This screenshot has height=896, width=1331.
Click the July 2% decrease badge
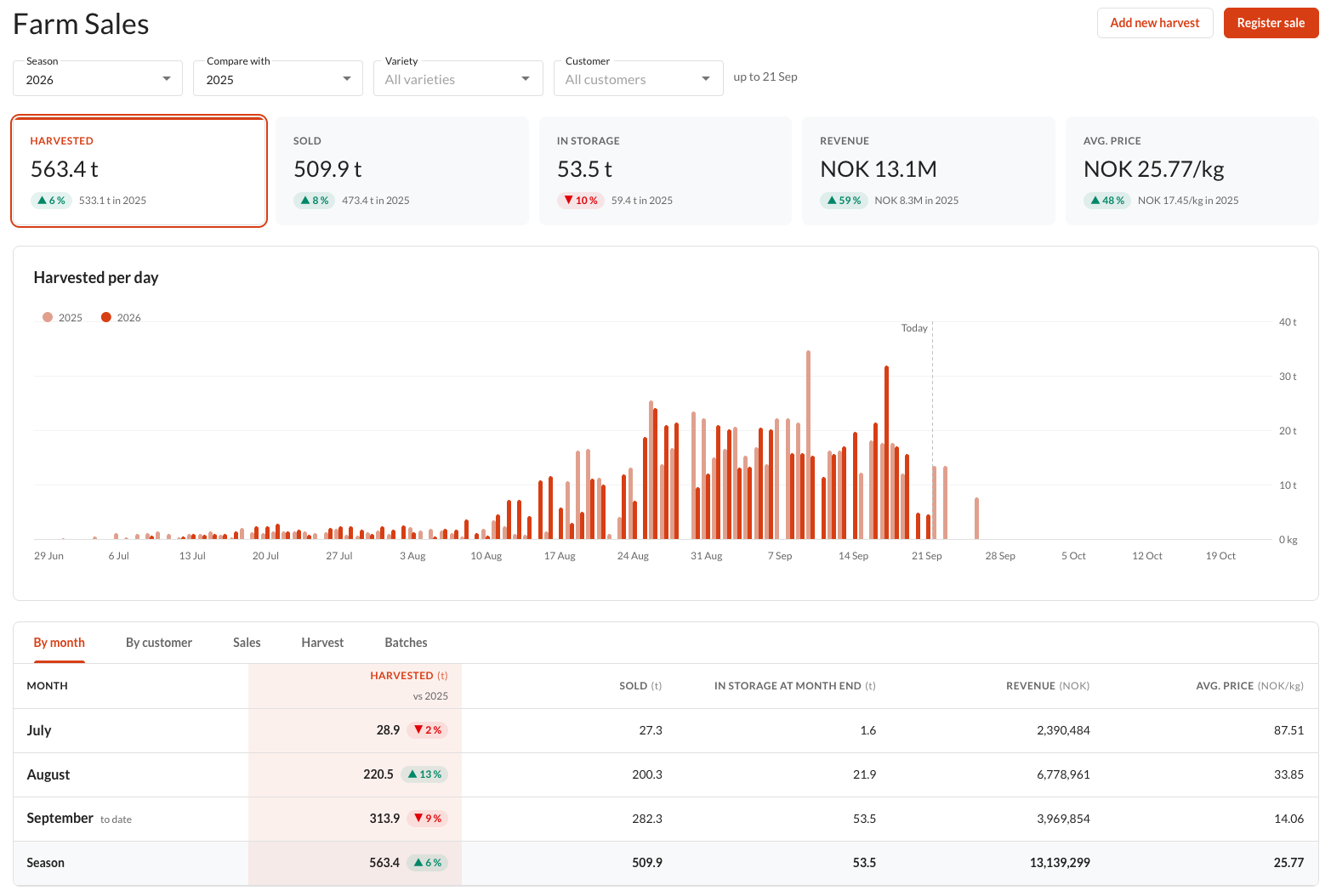coord(428,730)
